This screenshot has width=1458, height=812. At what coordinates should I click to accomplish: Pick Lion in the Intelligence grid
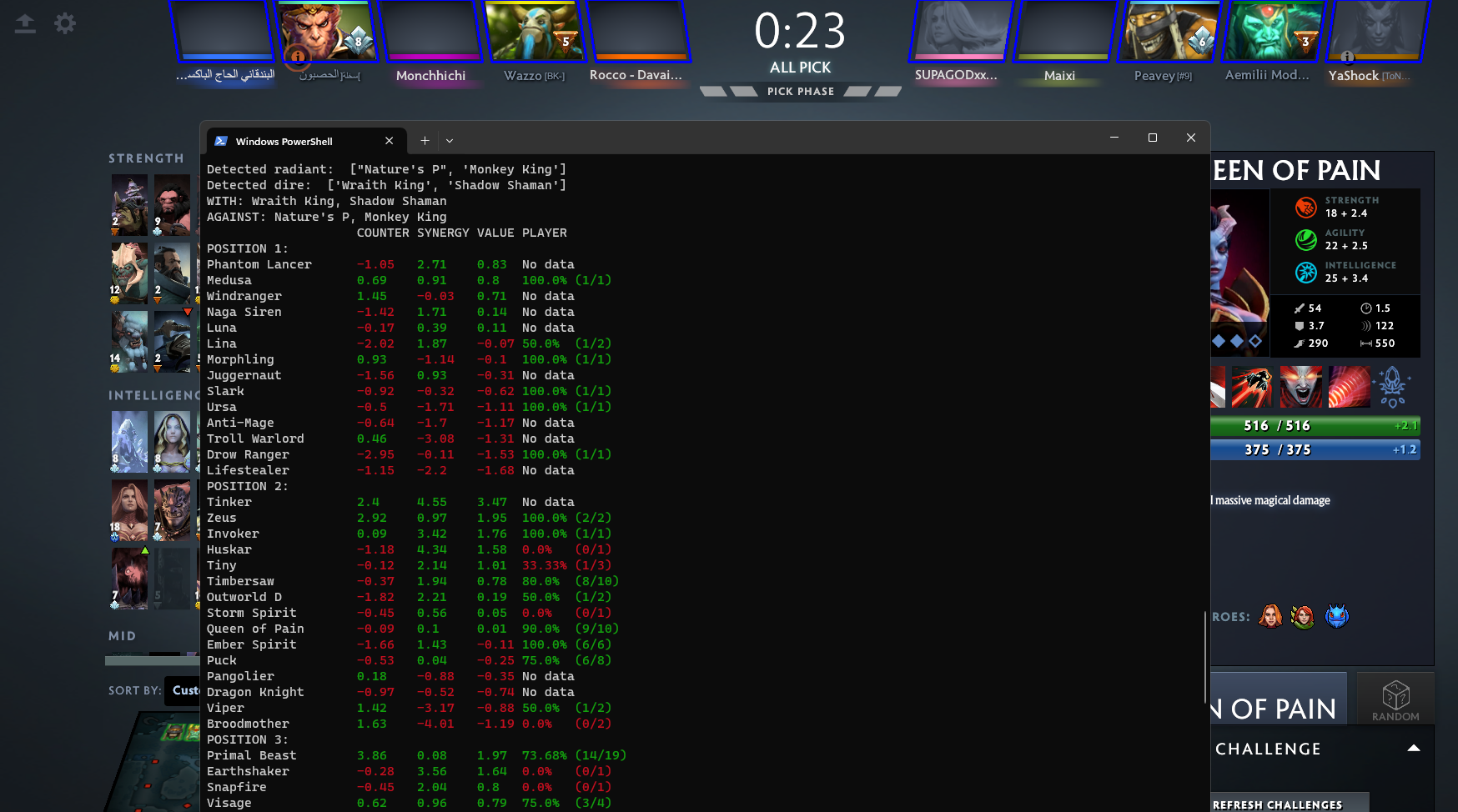coord(172,510)
